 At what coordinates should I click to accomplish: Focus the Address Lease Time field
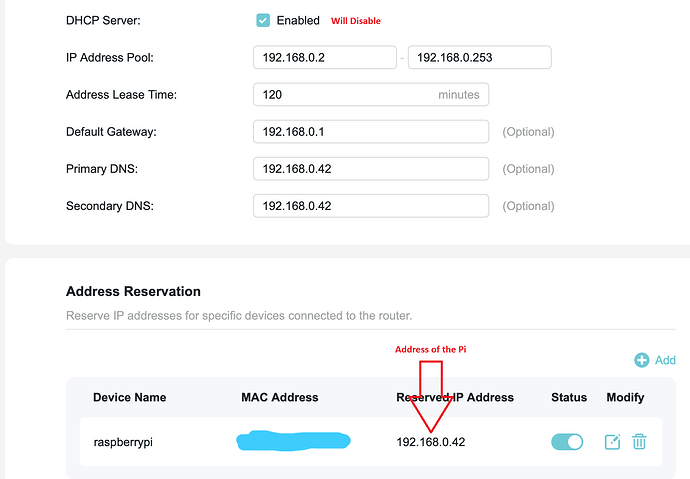340,95
